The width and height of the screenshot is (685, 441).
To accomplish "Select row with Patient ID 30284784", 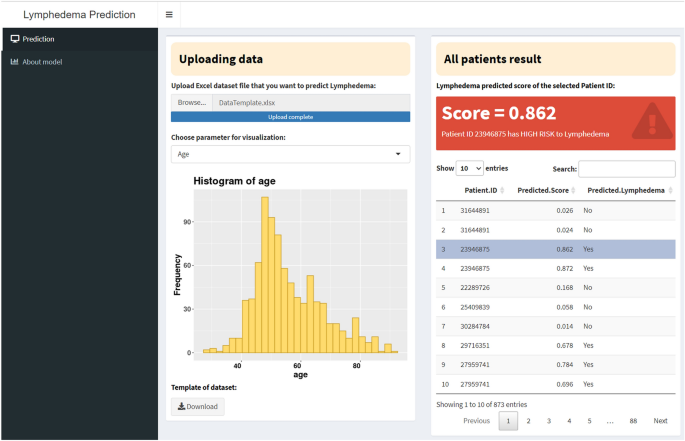I will [x=556, y=326].
